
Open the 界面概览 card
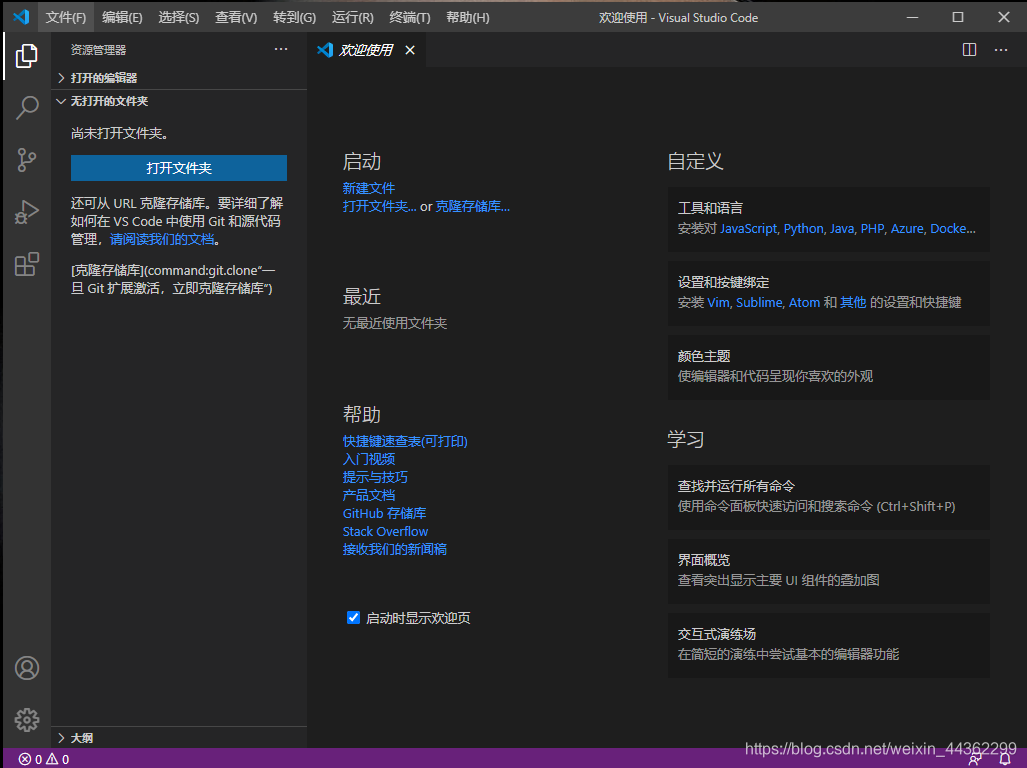point(829,571)
